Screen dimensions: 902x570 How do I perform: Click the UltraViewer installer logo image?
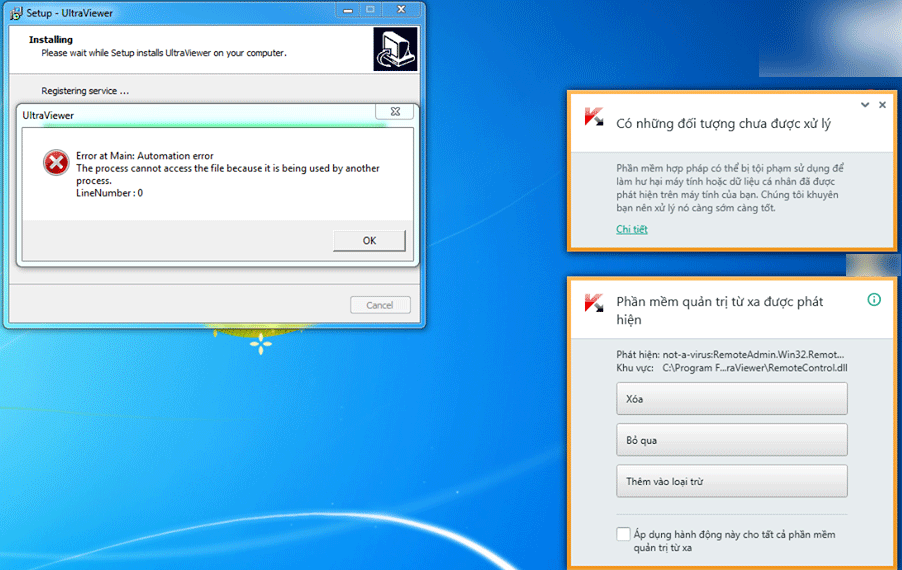(x=395, y=49)
